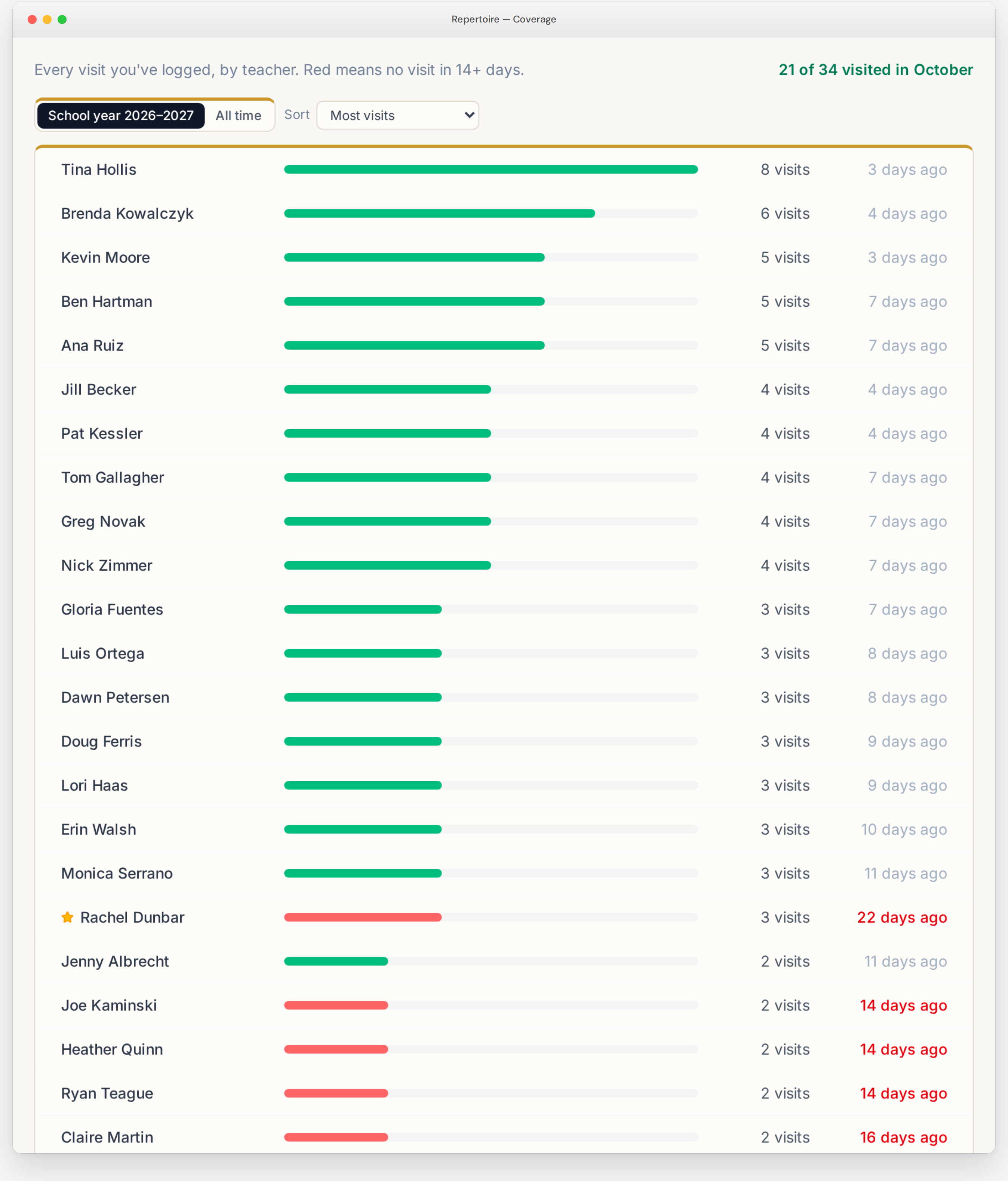Viewport: 1008px width, 1181px height.
Task: Click the red 16 days ago label
Action: pos(903,1137)
